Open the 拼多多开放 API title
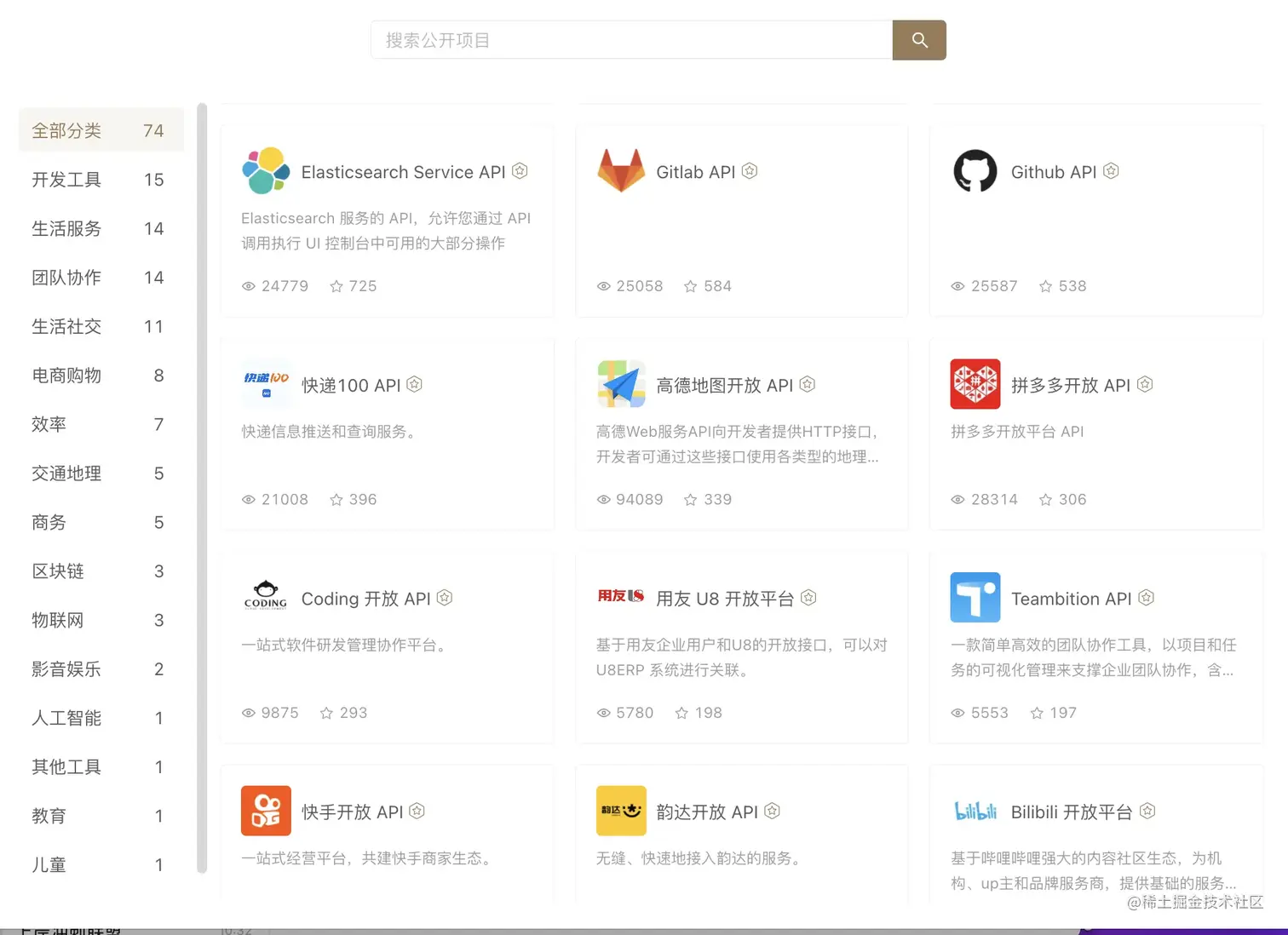 [1071, 386]
